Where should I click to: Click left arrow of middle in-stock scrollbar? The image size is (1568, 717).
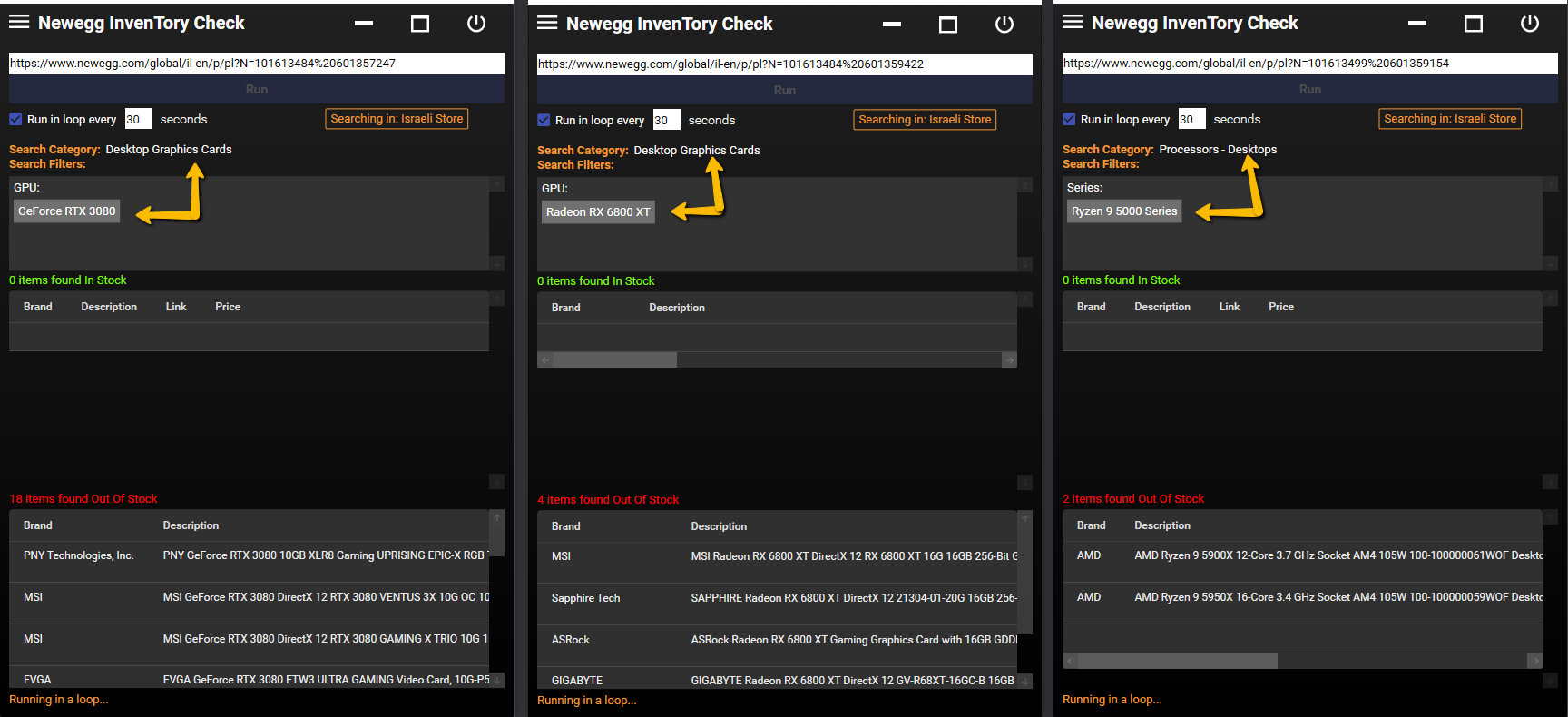545,360
